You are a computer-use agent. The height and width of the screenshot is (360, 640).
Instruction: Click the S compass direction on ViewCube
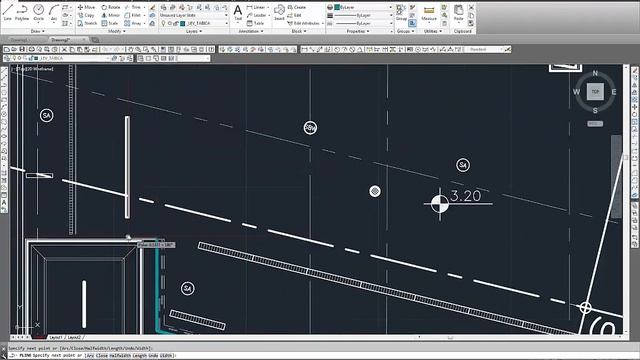tap(595, 111)
